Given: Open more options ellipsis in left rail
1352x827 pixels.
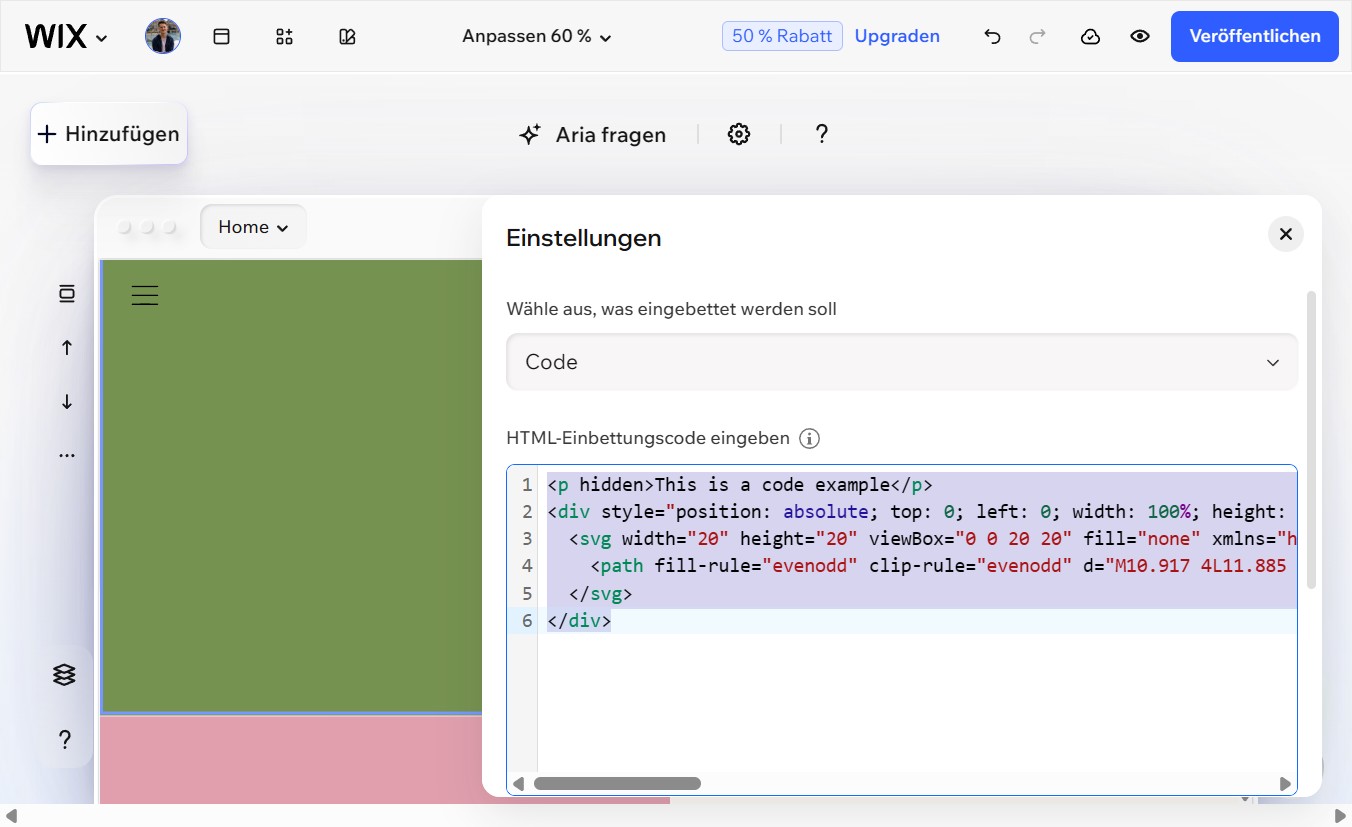Looking at the screenshot, I should (67, 455).
